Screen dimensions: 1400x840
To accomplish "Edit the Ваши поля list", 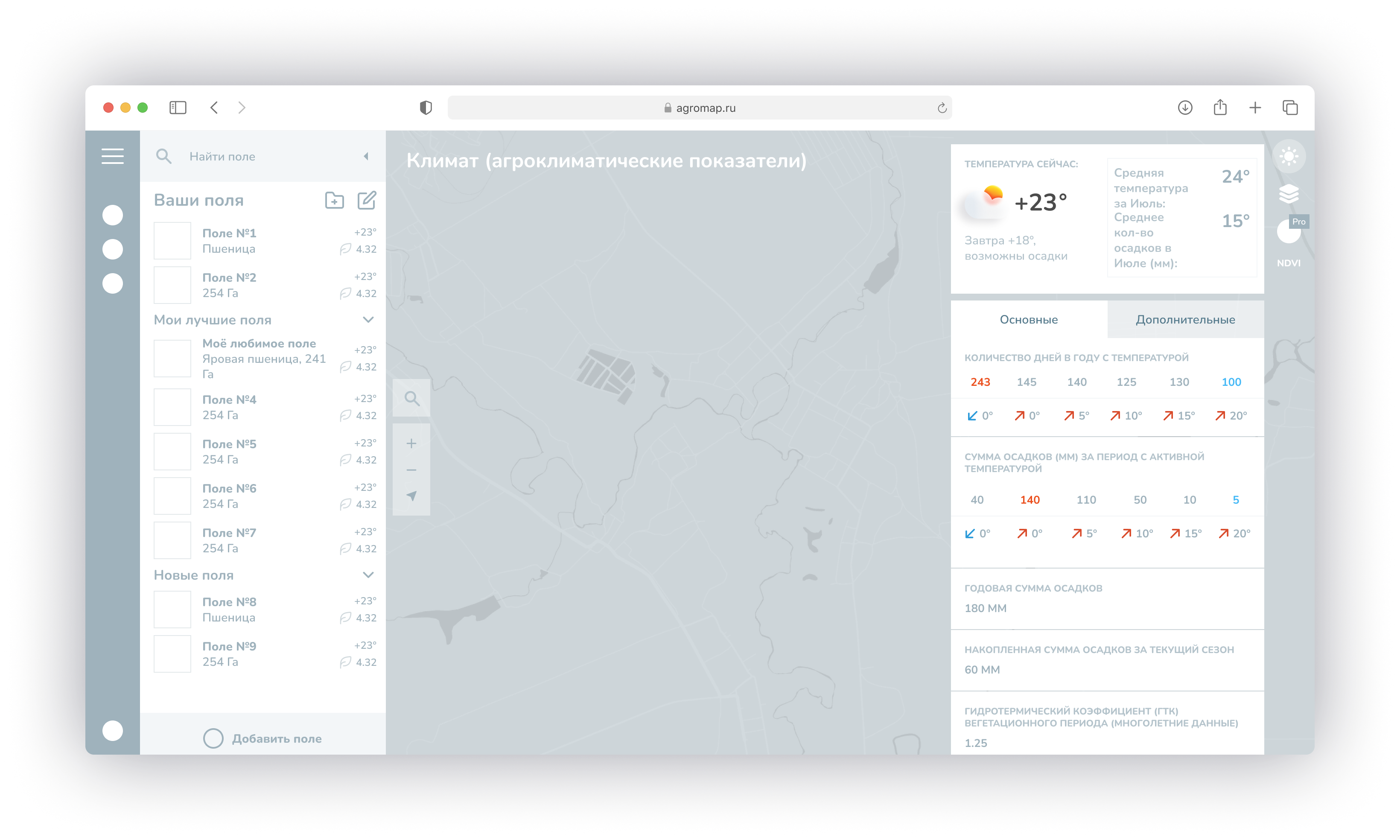I will pyautogui.click(x=367, y=200).
